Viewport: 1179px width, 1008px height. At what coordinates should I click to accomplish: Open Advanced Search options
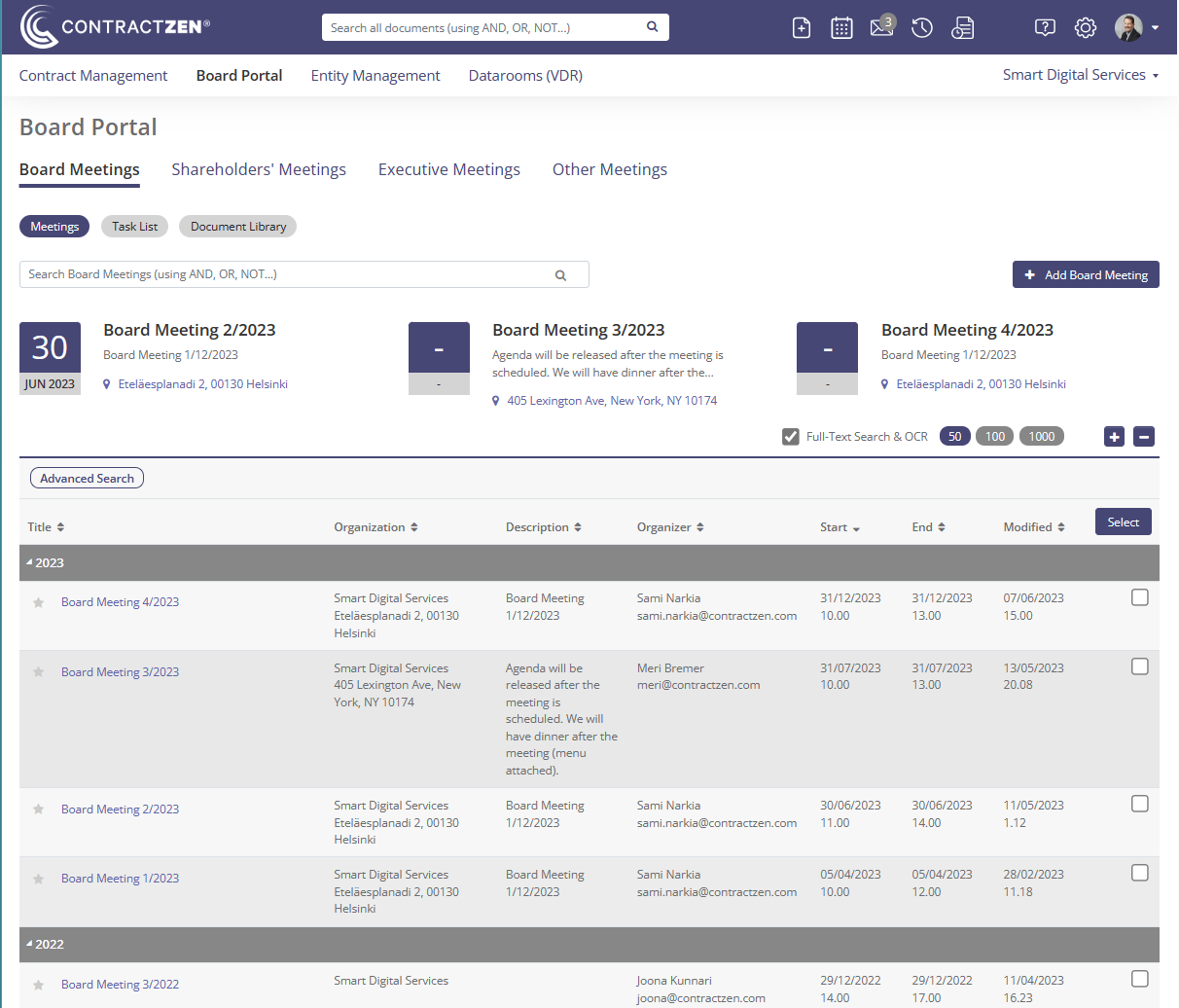coord(87,479)
